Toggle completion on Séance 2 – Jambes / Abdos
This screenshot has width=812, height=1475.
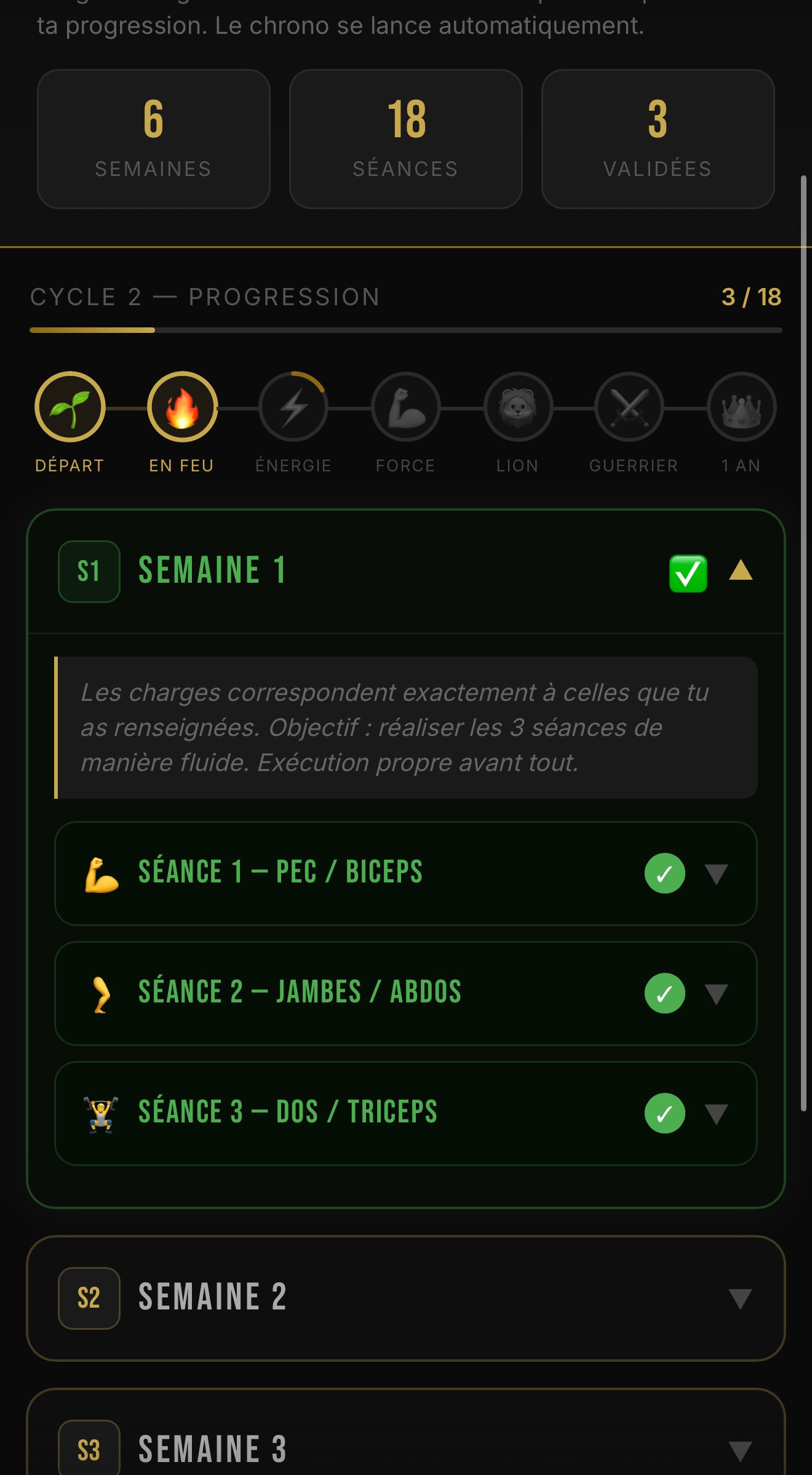[665, 992]
